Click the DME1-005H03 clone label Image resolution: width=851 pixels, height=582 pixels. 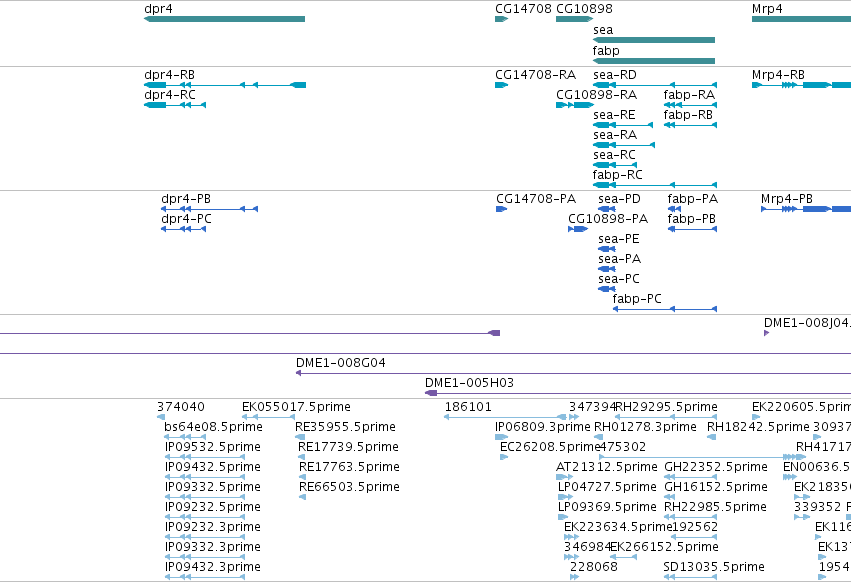(469, 383)
